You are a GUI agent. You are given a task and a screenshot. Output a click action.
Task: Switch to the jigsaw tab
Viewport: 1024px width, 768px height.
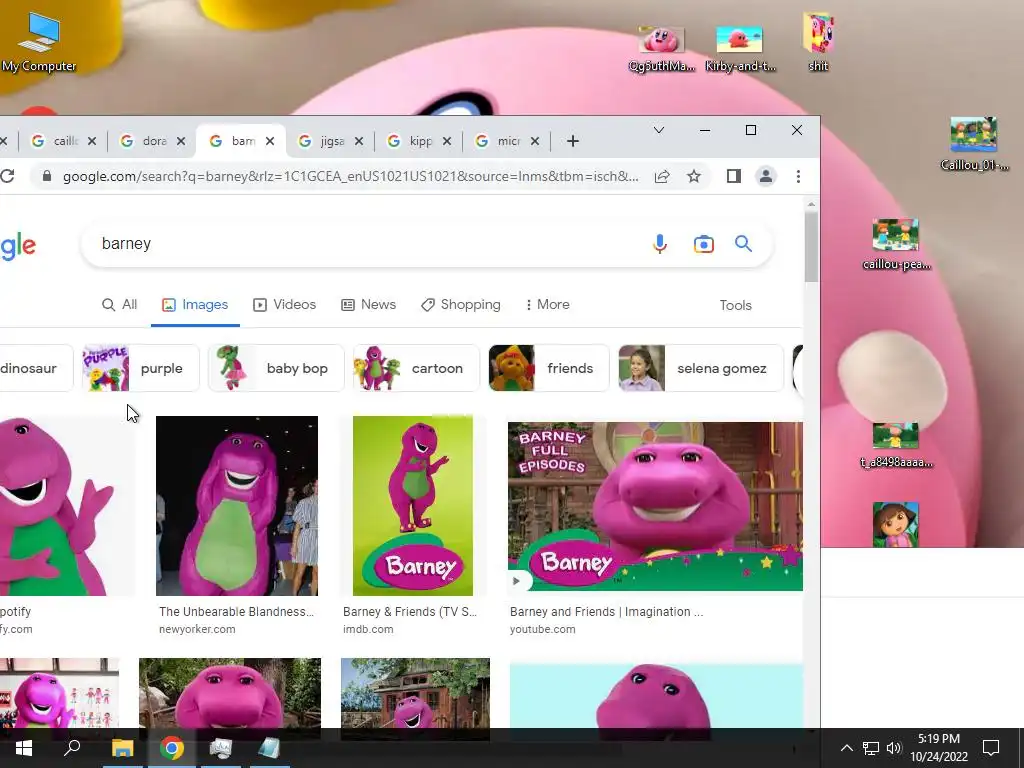click(x=328, y=141)
